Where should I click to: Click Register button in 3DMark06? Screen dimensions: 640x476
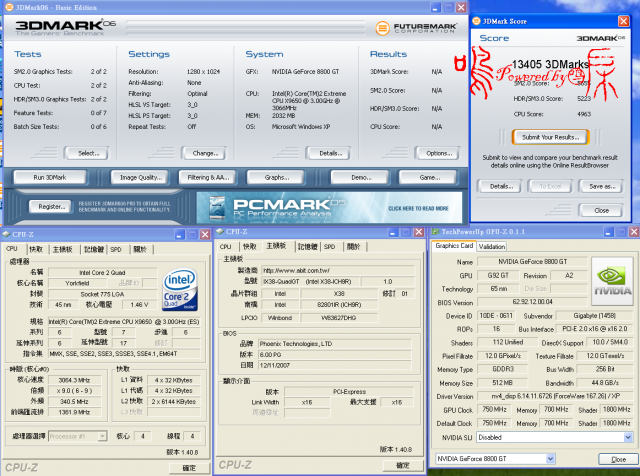tap(51, 207)
